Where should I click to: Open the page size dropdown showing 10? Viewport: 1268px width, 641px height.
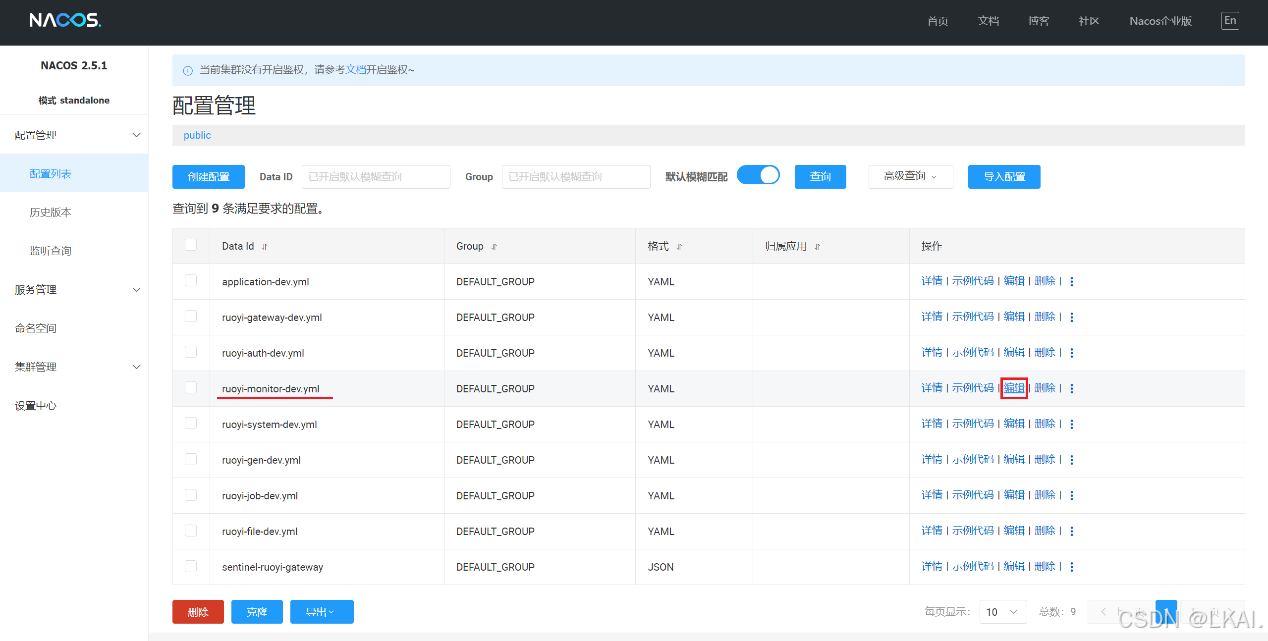[1003, 612]
